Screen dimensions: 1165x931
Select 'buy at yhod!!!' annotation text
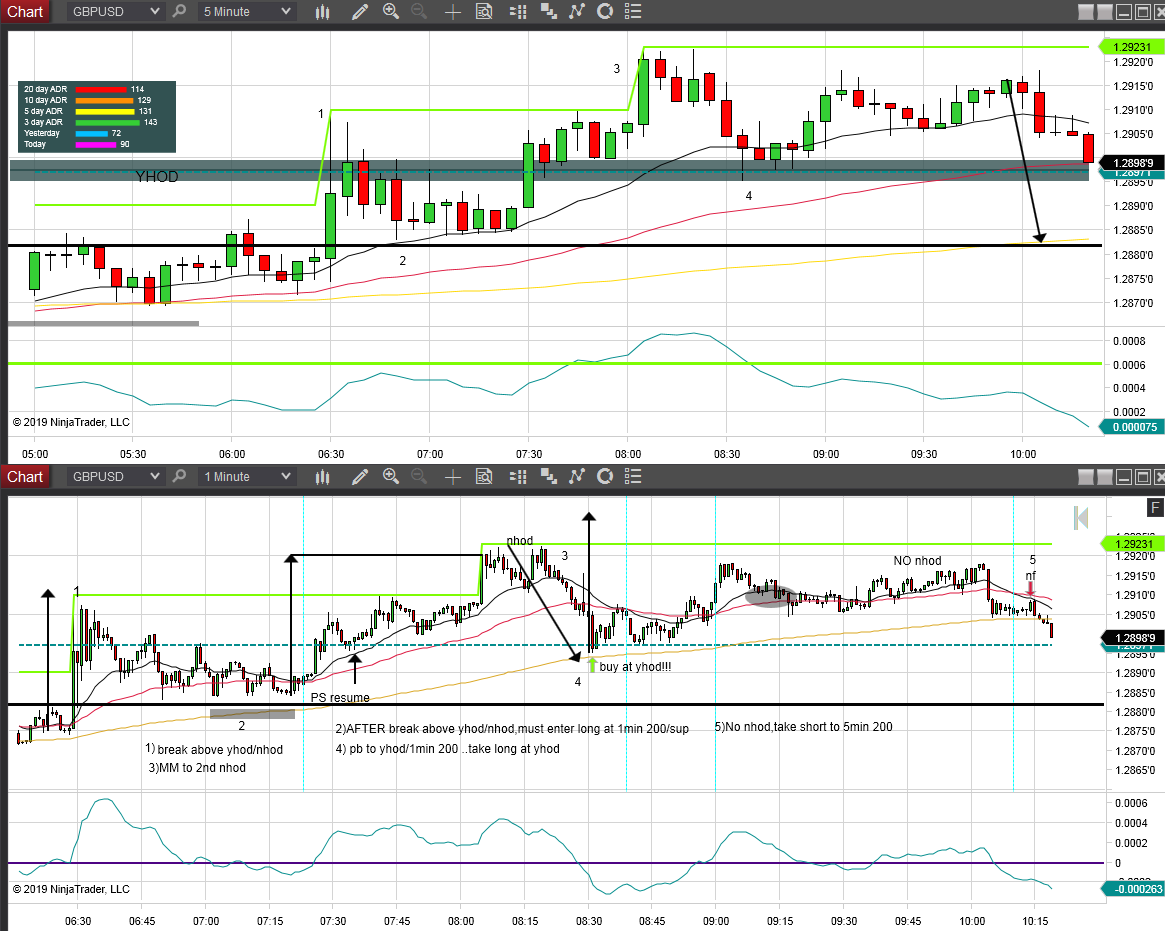[635, 666]
